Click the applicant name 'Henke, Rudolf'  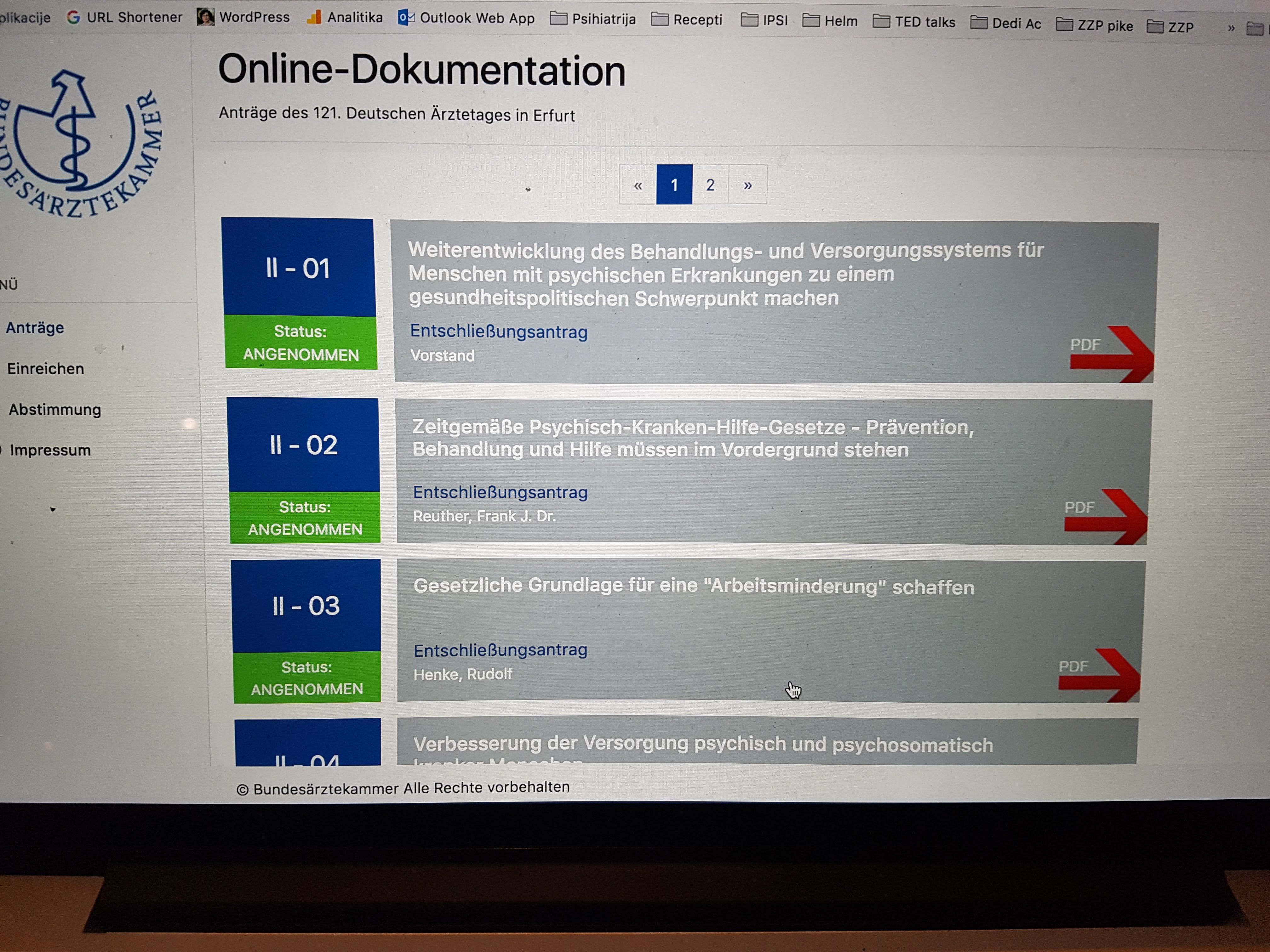coord(463,674)
